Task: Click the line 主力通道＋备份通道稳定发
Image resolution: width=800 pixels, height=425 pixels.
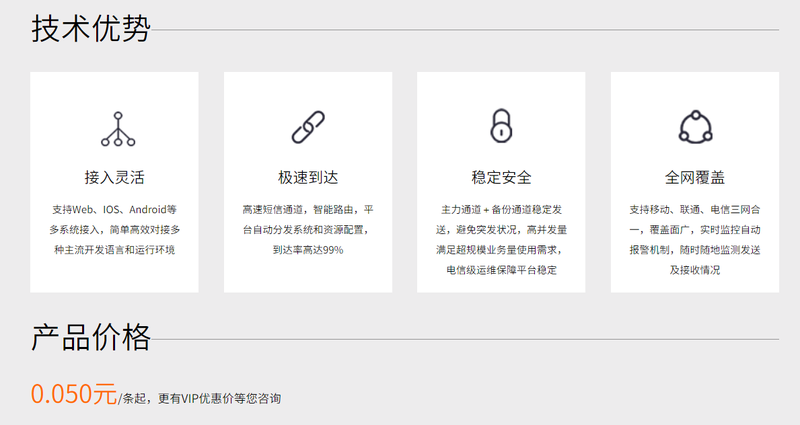Action: click(501, 210)
